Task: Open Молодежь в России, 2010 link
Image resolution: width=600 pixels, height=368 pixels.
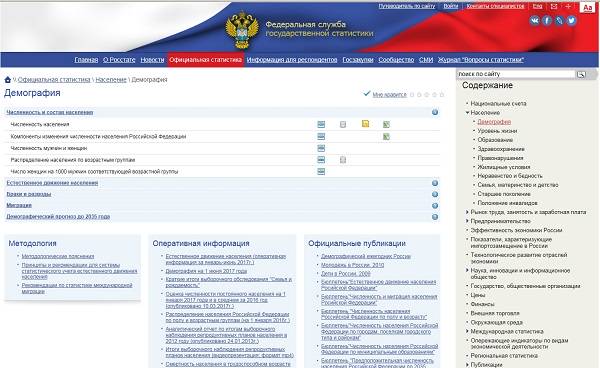Action: coord(352,265)
